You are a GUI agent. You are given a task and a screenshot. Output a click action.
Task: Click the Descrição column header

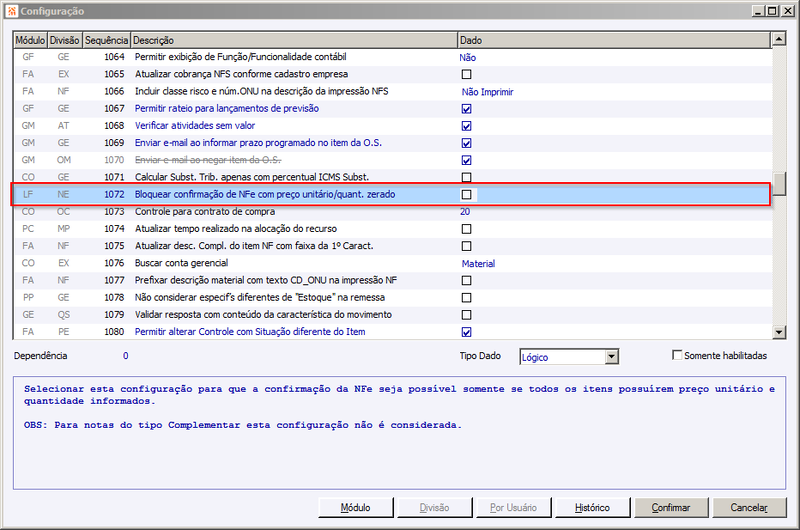[x=294, y=40]
